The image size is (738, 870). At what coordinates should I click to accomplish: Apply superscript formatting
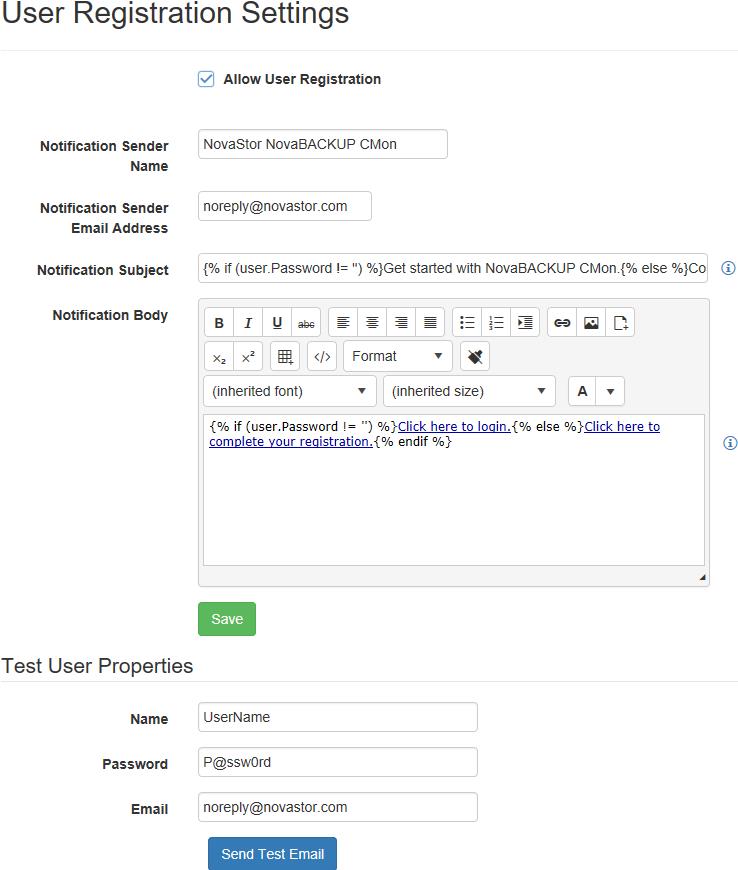(x=248, y=357)
